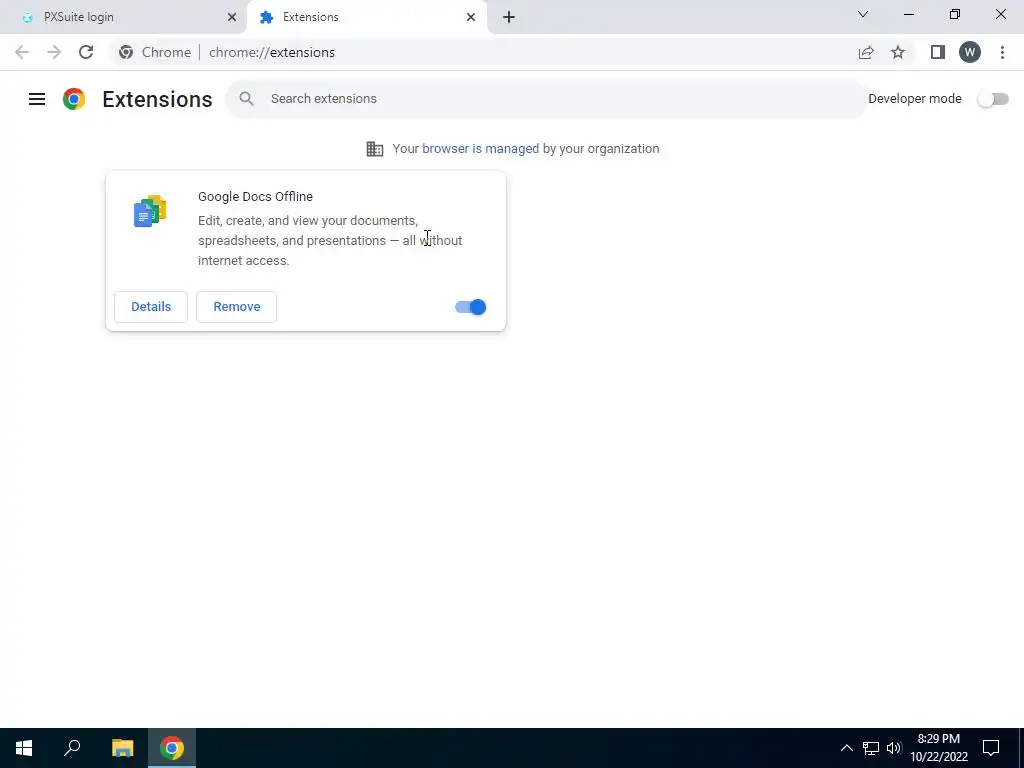Open the W profile avatar menu
1024x768 pixels.
tap(970, 52)
